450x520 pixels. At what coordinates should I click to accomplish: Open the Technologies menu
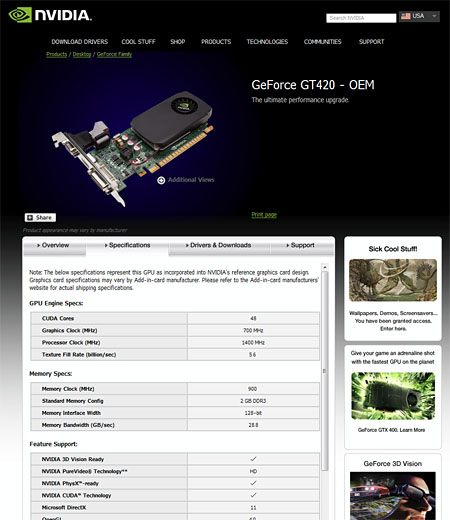pos(267,42)
